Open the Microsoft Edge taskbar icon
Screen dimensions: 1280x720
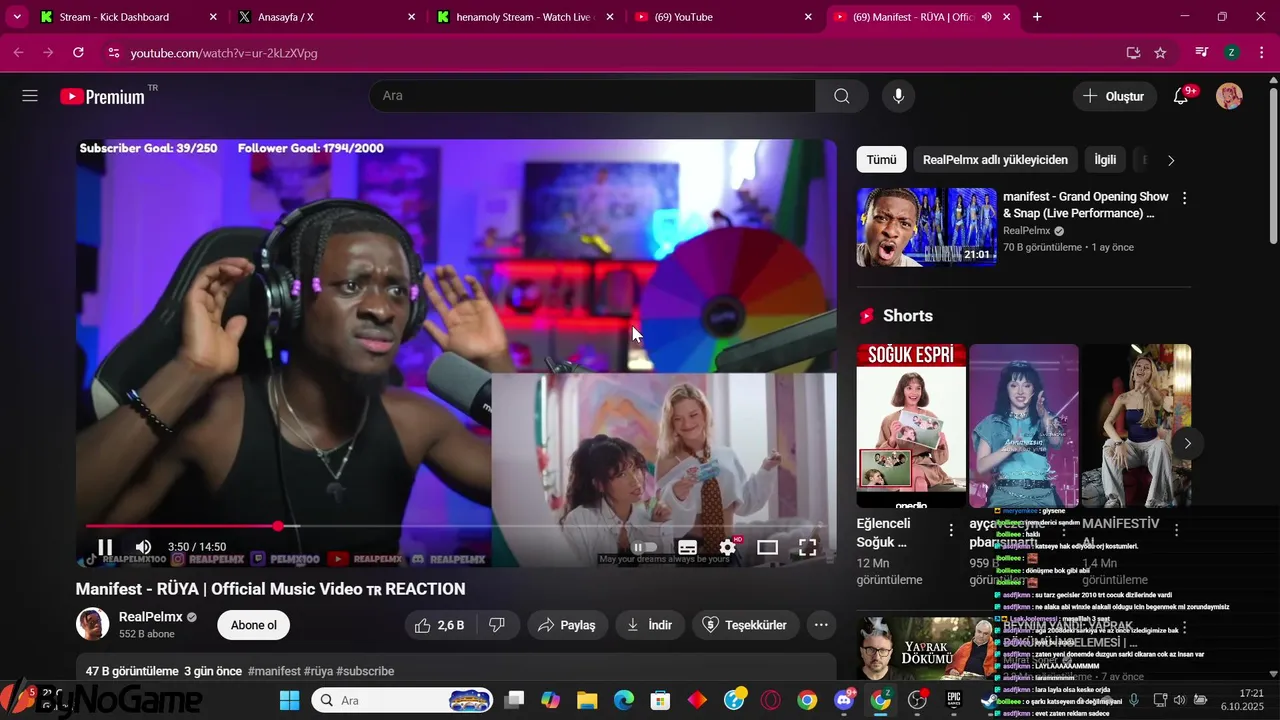[623, 700]
